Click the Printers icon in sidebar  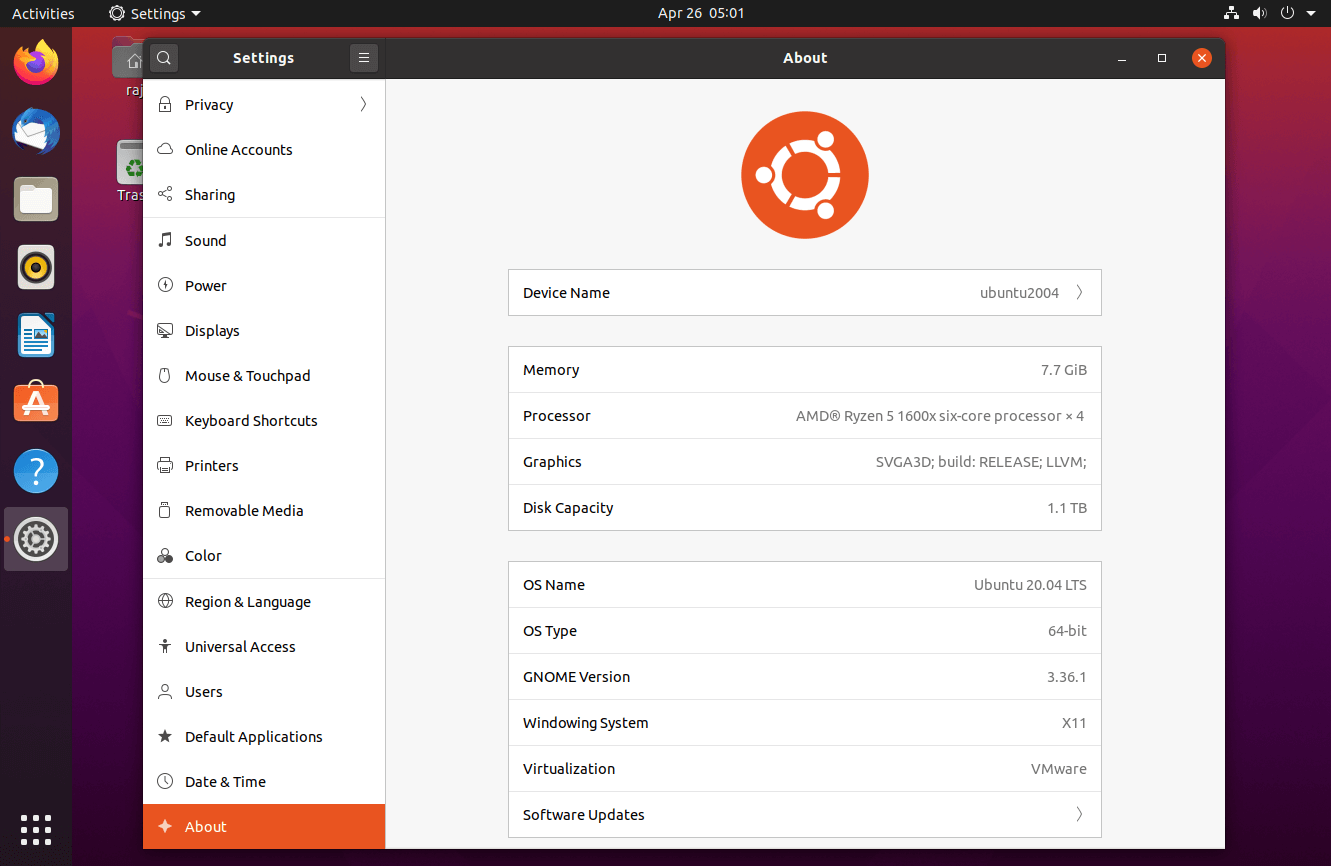pos(165,466)
